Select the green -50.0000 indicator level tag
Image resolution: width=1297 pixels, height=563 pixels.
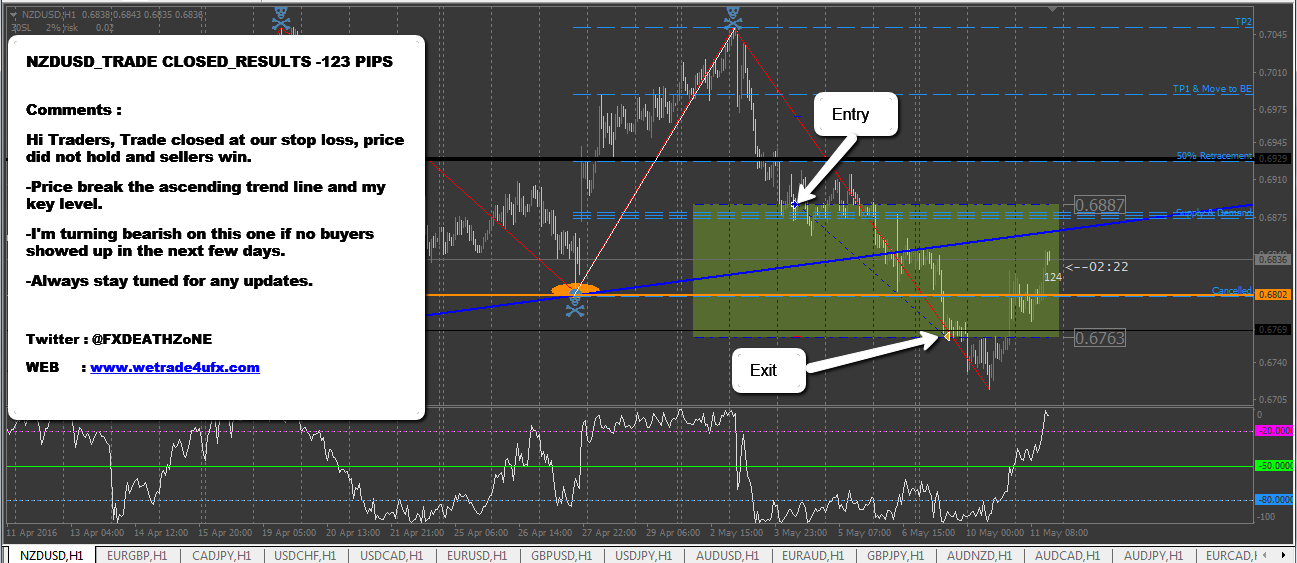pos(1273,466)
